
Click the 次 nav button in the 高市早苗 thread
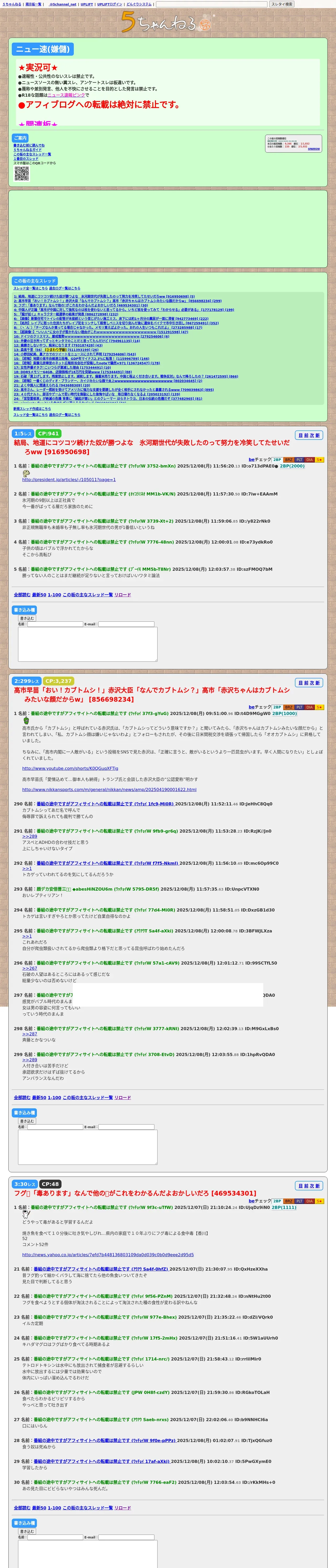point(312,683)
